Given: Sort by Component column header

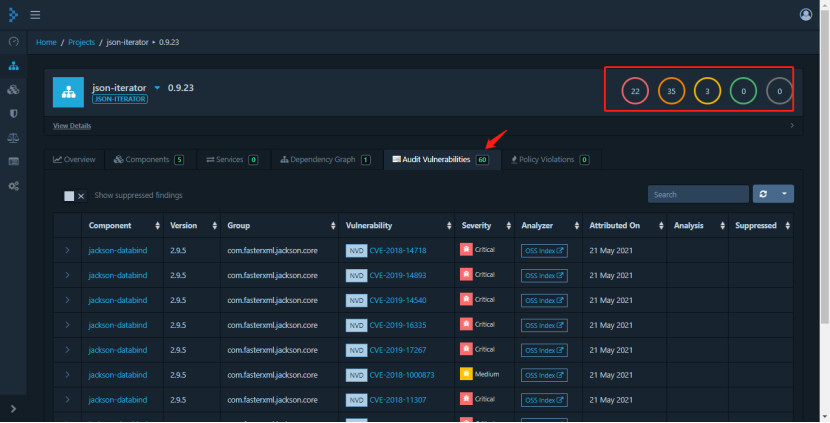Looking at the screenshot, I should (x=123, y=226).
